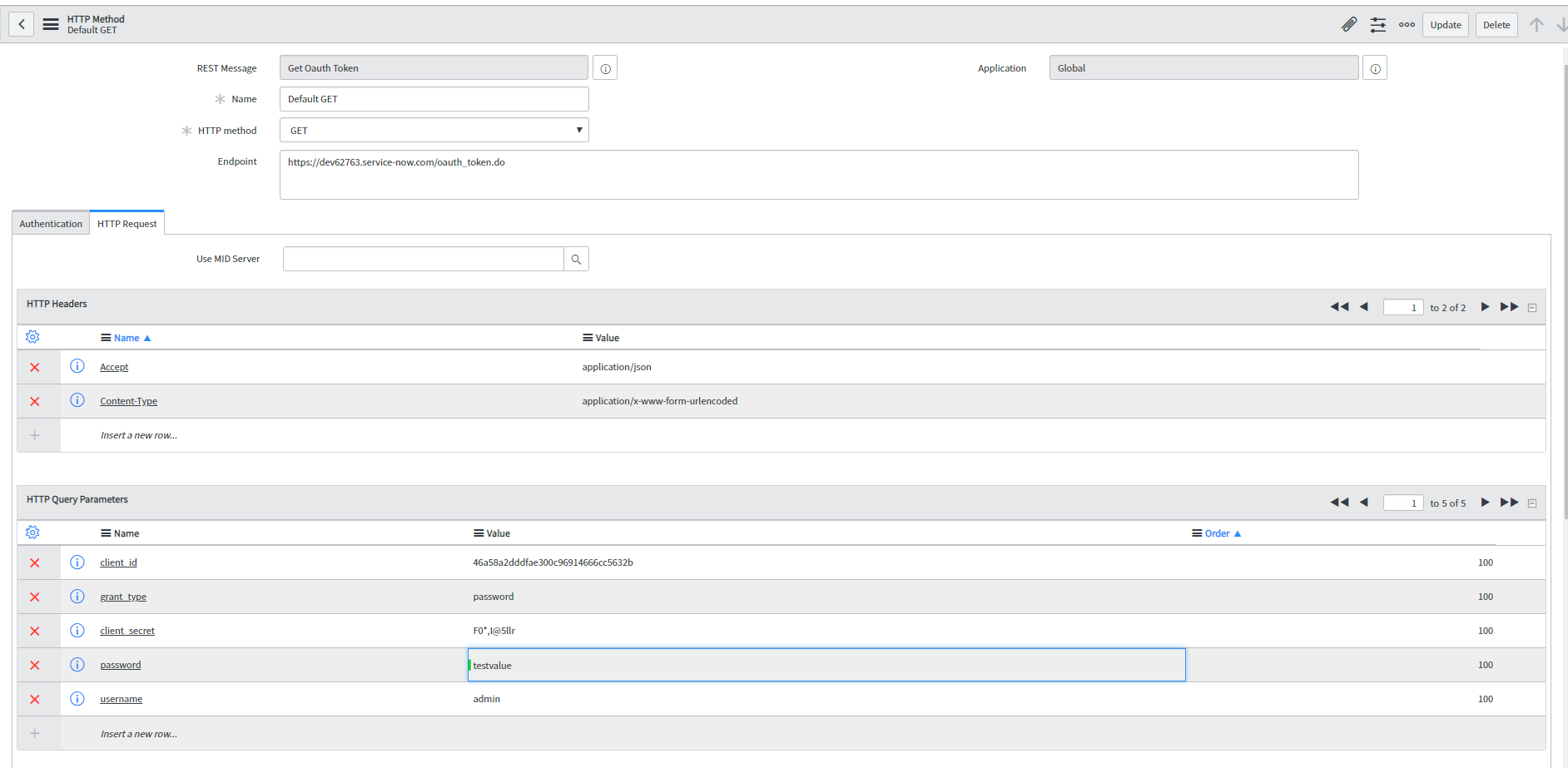Open the personalize form sliders icon
The height and width of the screenshot is (768, 1568).
coord(1377,25)
